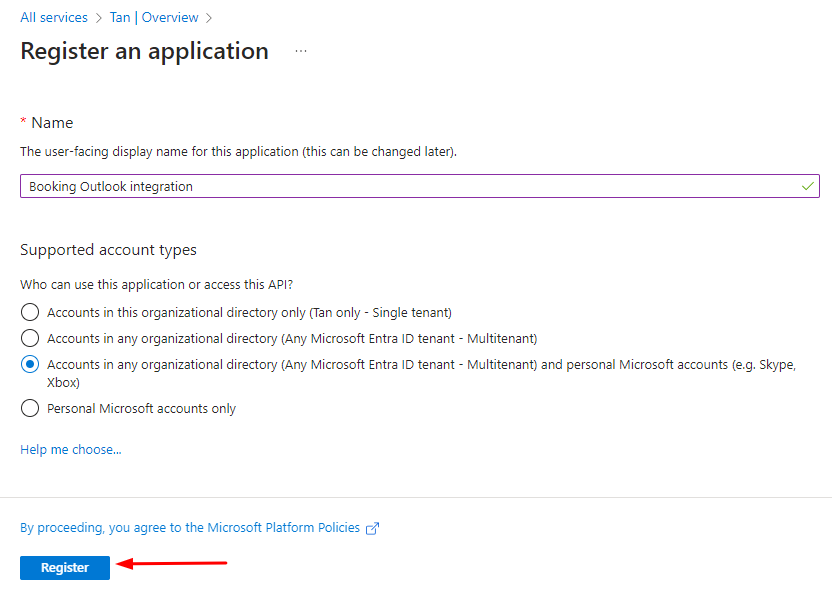Click external link icon after Platform Policies

click(x=372, y=528)
